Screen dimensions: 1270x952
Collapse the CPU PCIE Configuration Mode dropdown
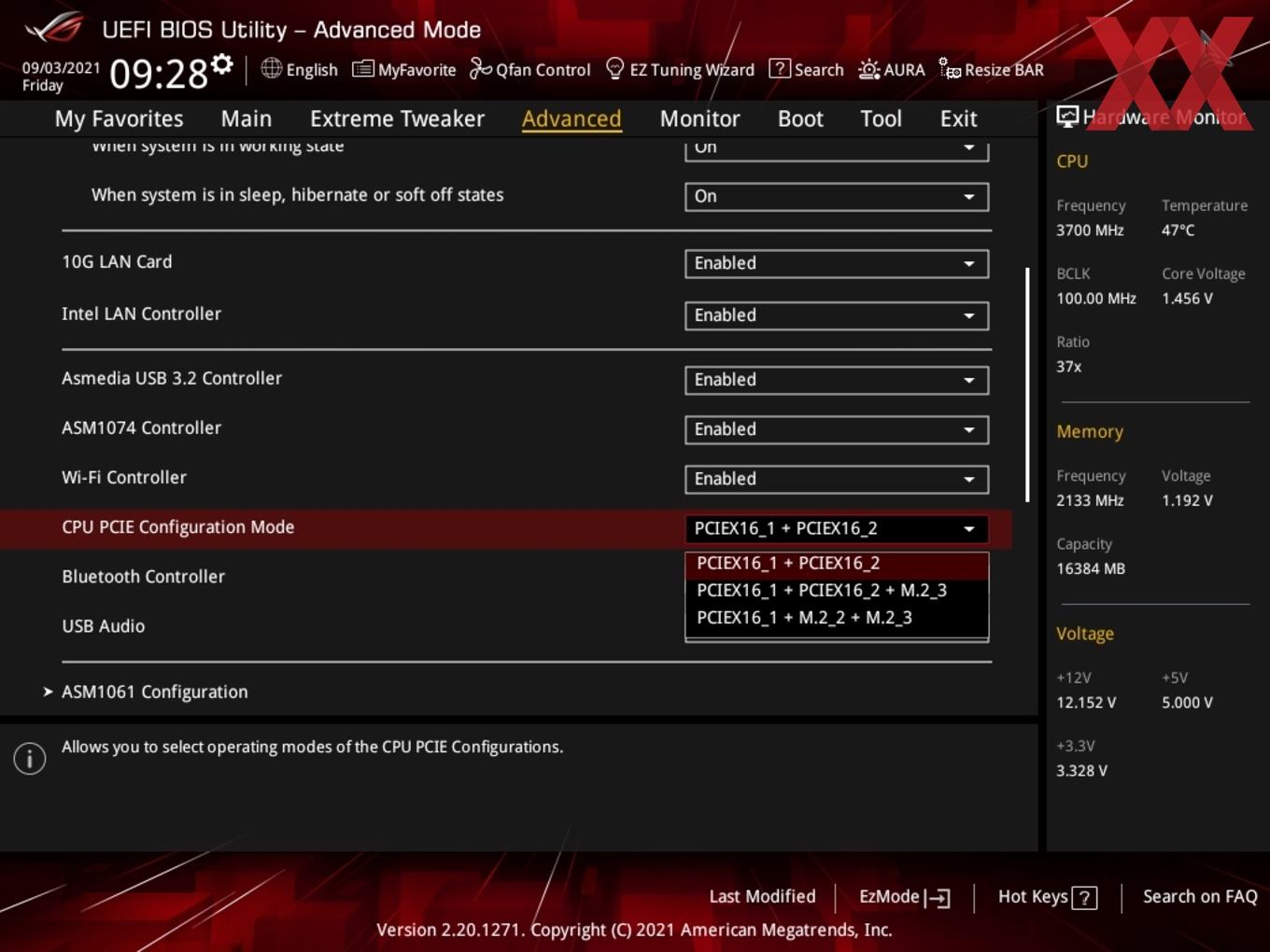point(837,528)
